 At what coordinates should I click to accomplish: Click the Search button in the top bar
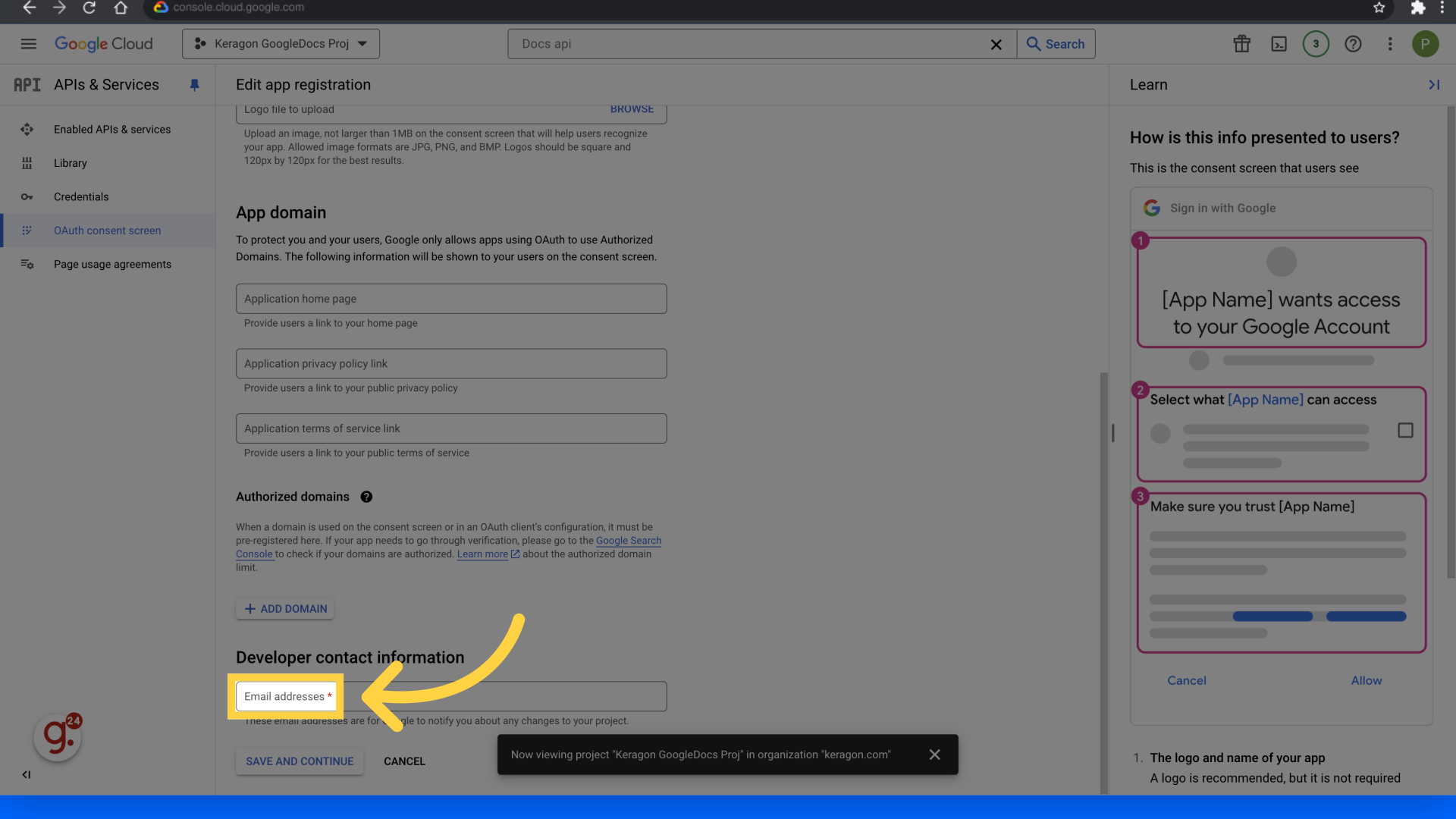pos(1056,44)
